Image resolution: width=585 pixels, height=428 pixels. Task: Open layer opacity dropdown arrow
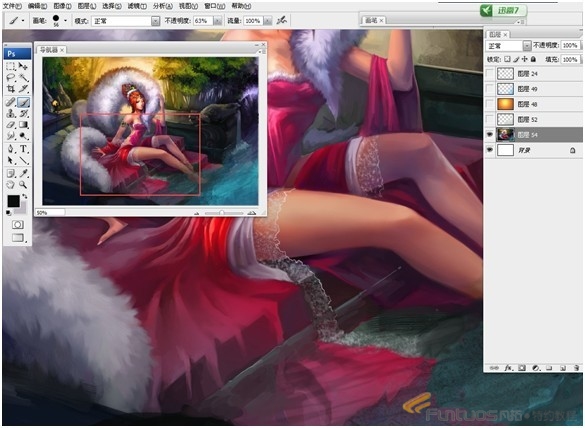582,46
